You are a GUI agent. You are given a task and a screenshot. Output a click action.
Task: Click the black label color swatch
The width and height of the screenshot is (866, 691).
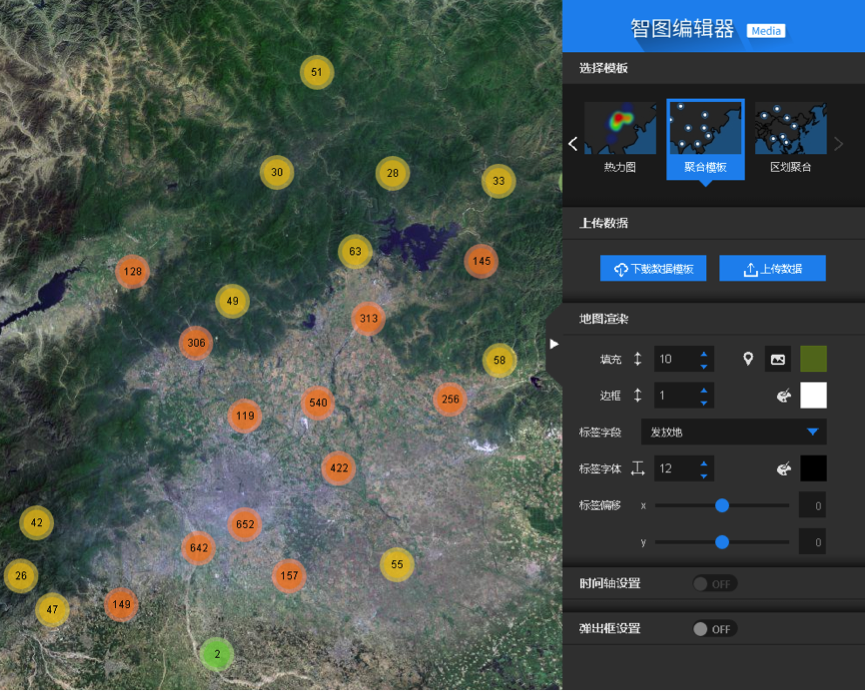pos(813,468)
